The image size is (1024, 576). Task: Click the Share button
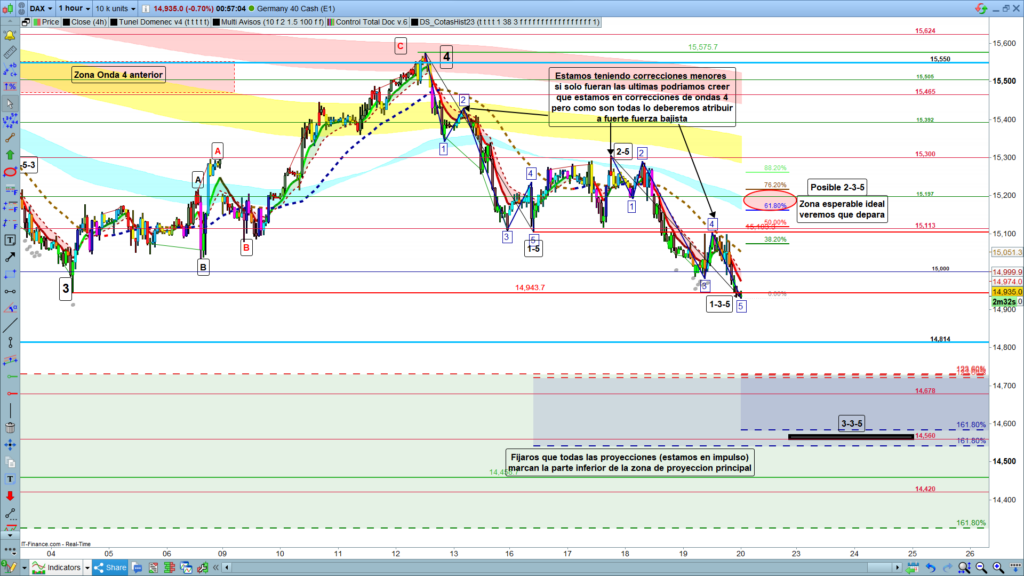tap(112, 568)
